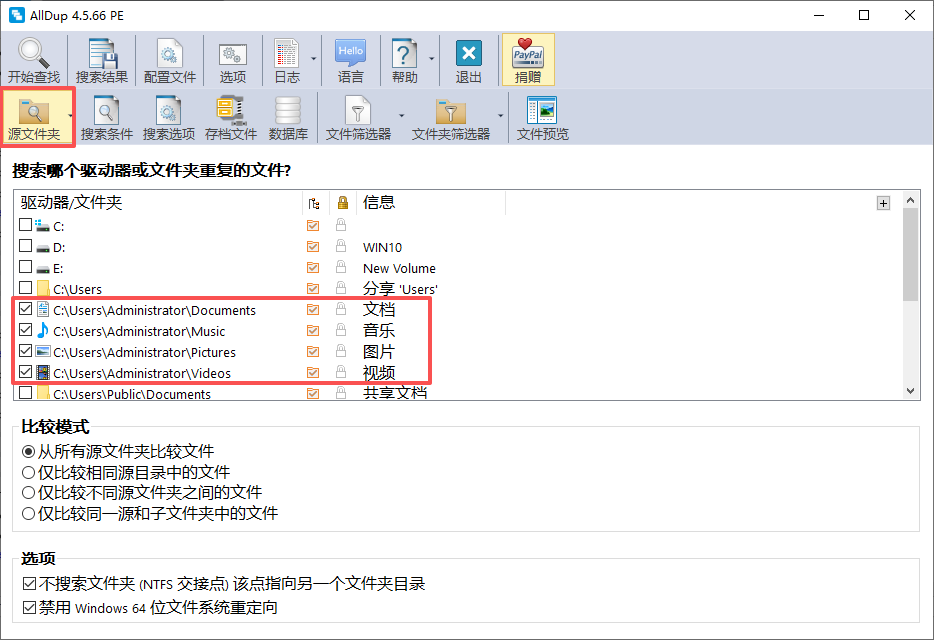Image resolution: width=934 pixels, height=640 pixels.
Task: Select the C:\Users\Administrator\Videos row text
Action: coord(142,374)
